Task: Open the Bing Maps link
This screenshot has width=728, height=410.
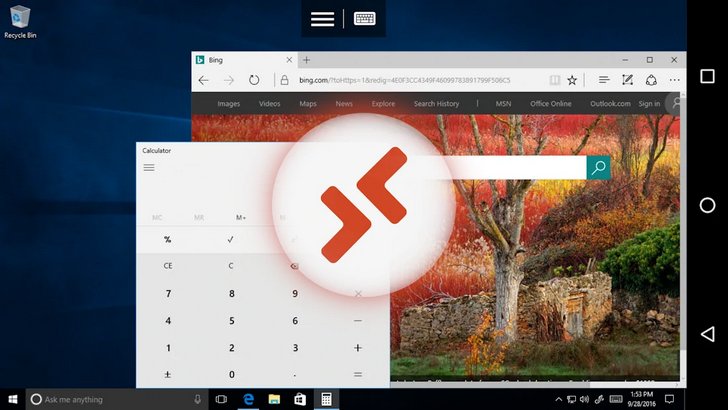Action: click(307, 104)
